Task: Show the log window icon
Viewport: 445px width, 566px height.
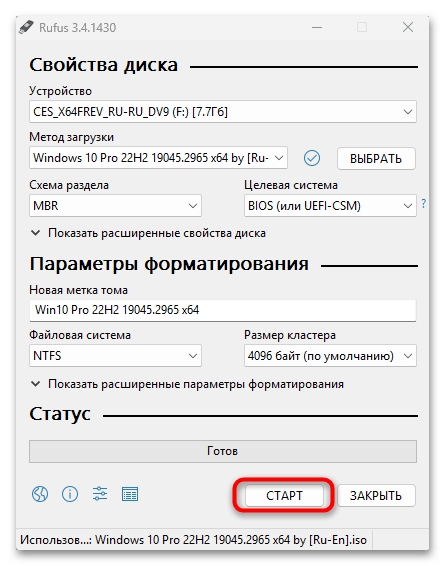Action: 130,494
